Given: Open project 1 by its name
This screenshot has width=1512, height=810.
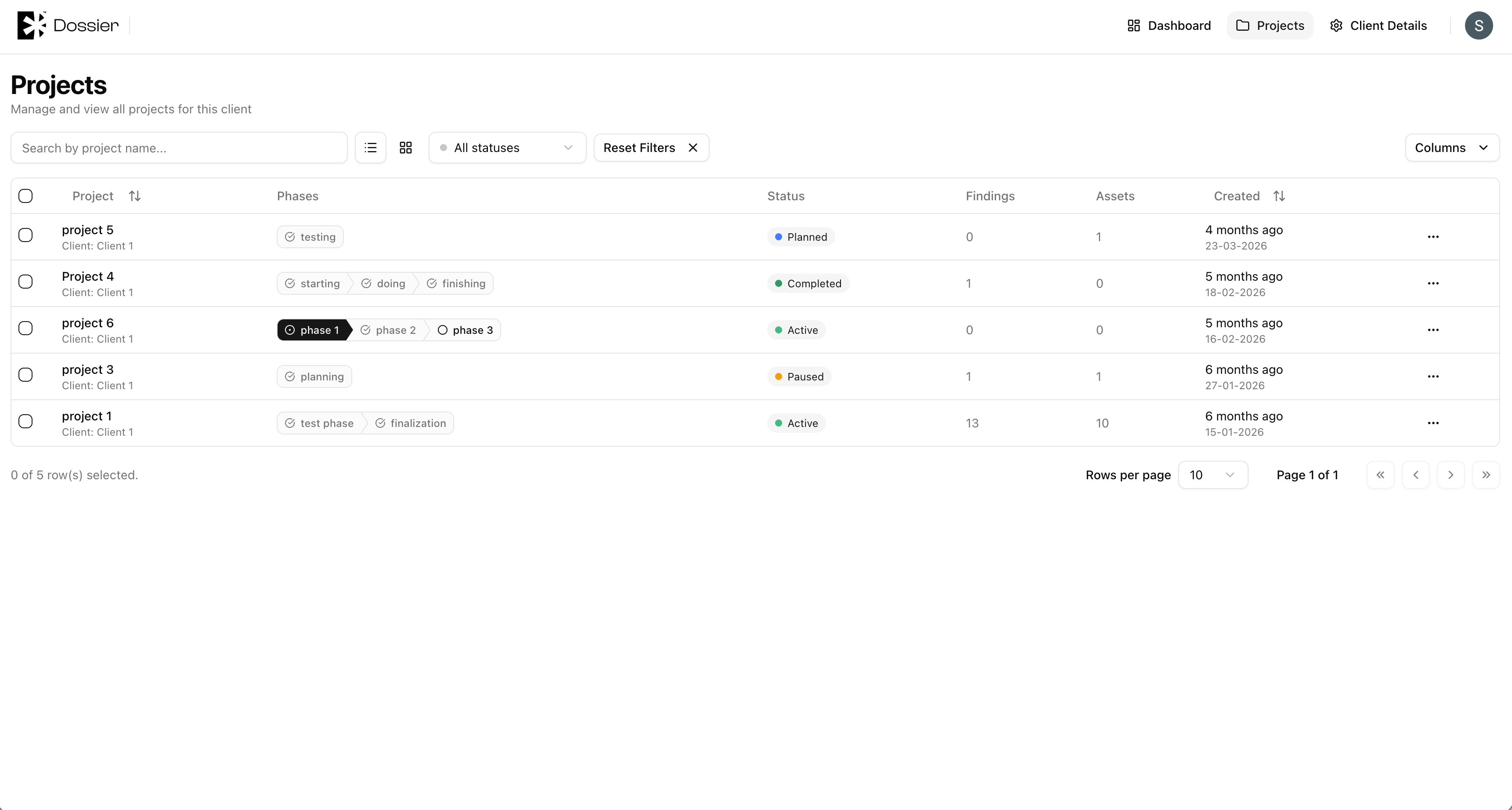Looking at the screenshot, I should 86,416.
